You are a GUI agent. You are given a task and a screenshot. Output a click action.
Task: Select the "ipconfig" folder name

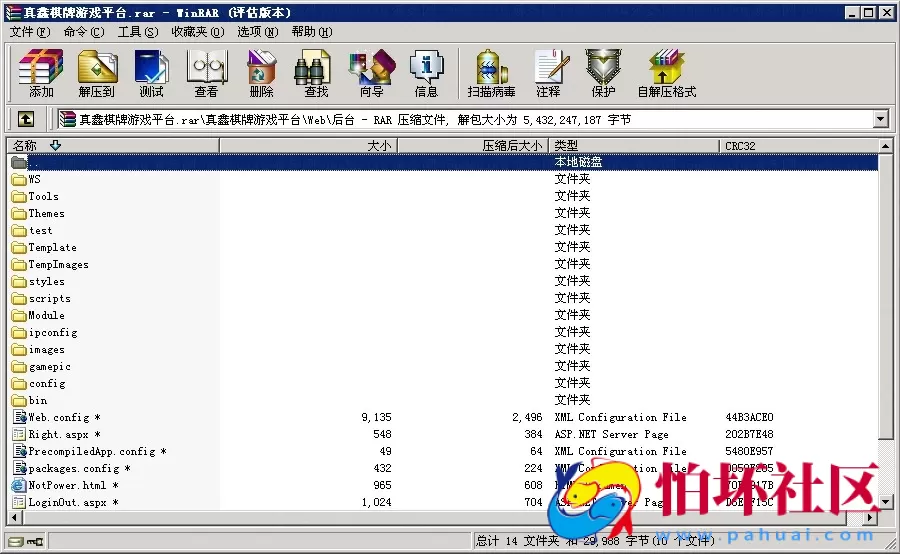(53, 333)
